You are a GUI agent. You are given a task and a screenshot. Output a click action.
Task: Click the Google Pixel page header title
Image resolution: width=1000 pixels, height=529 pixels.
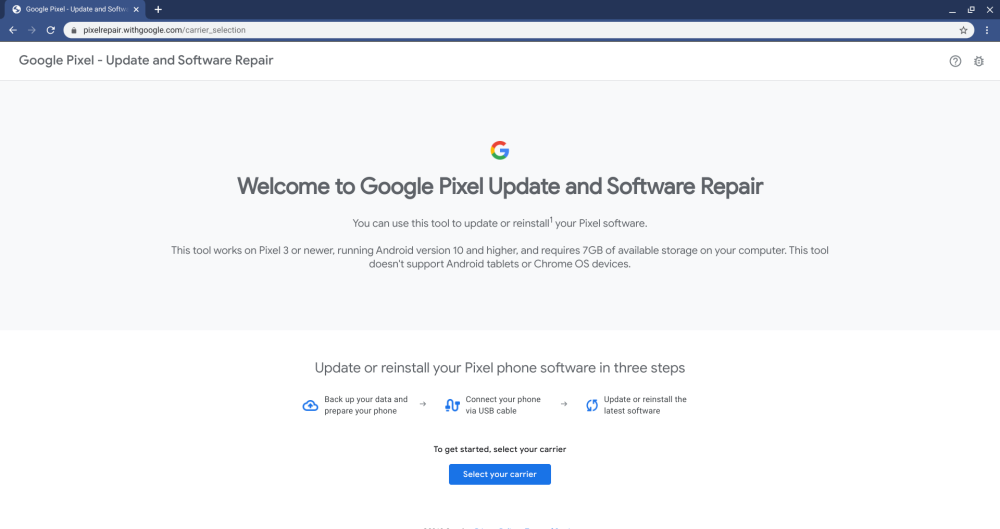coord(146,60)
